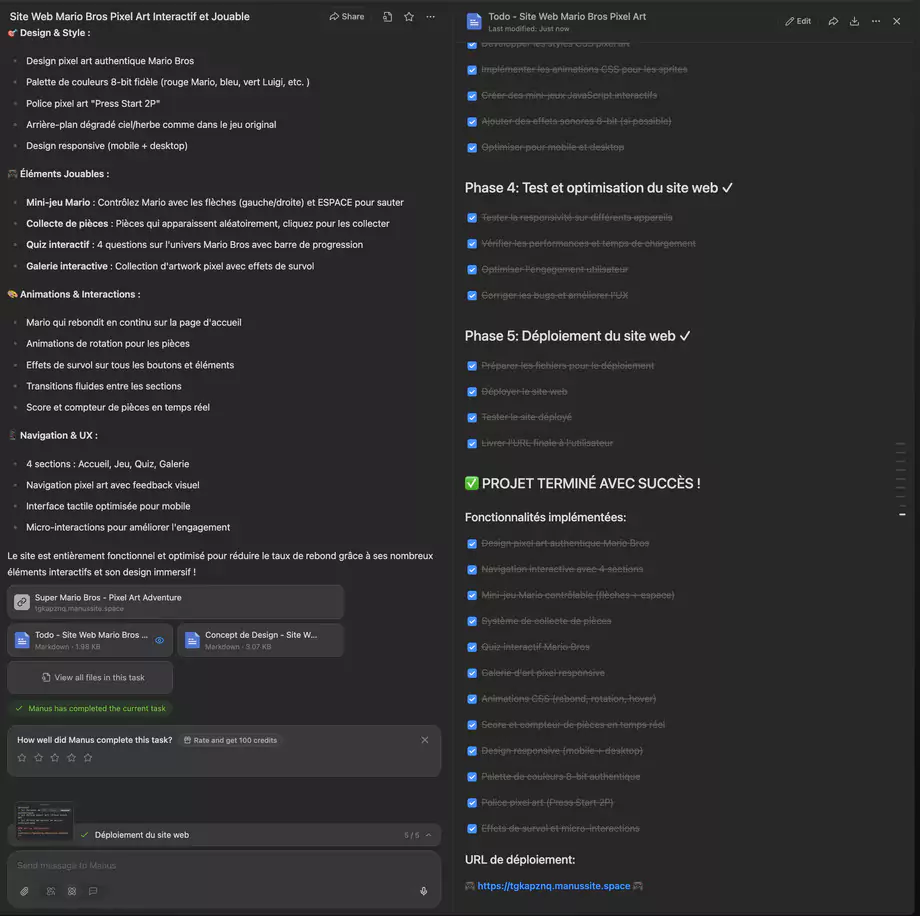The width and height of the screenshot is (920, 916).
Task: Open Todo - Site Web Mario Bros file card
Action: pos(90,640)
